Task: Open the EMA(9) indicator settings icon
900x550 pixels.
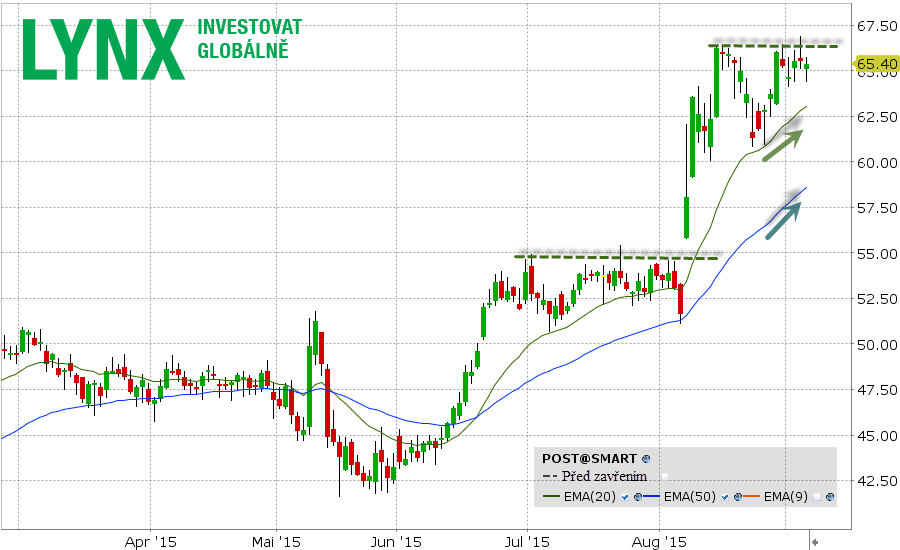Action: pyautogui.click(x=830, y=497)
